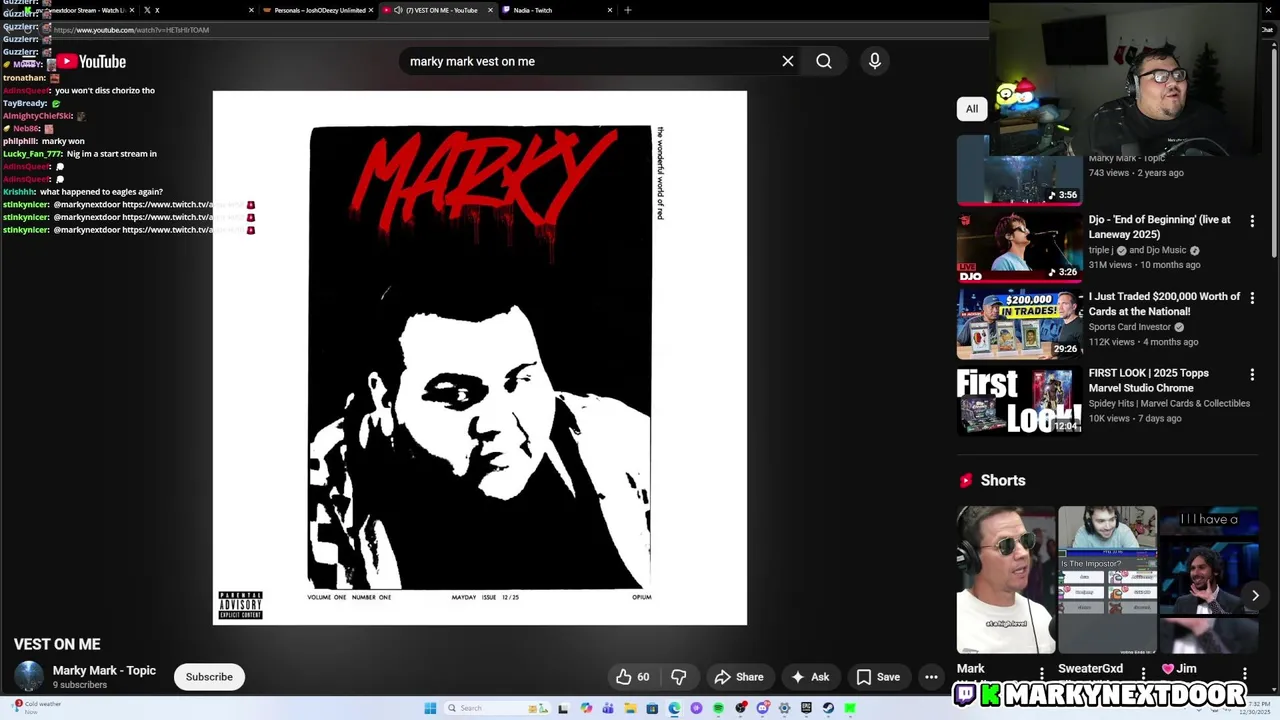Click the browser address bar URL

click(131, 30)
